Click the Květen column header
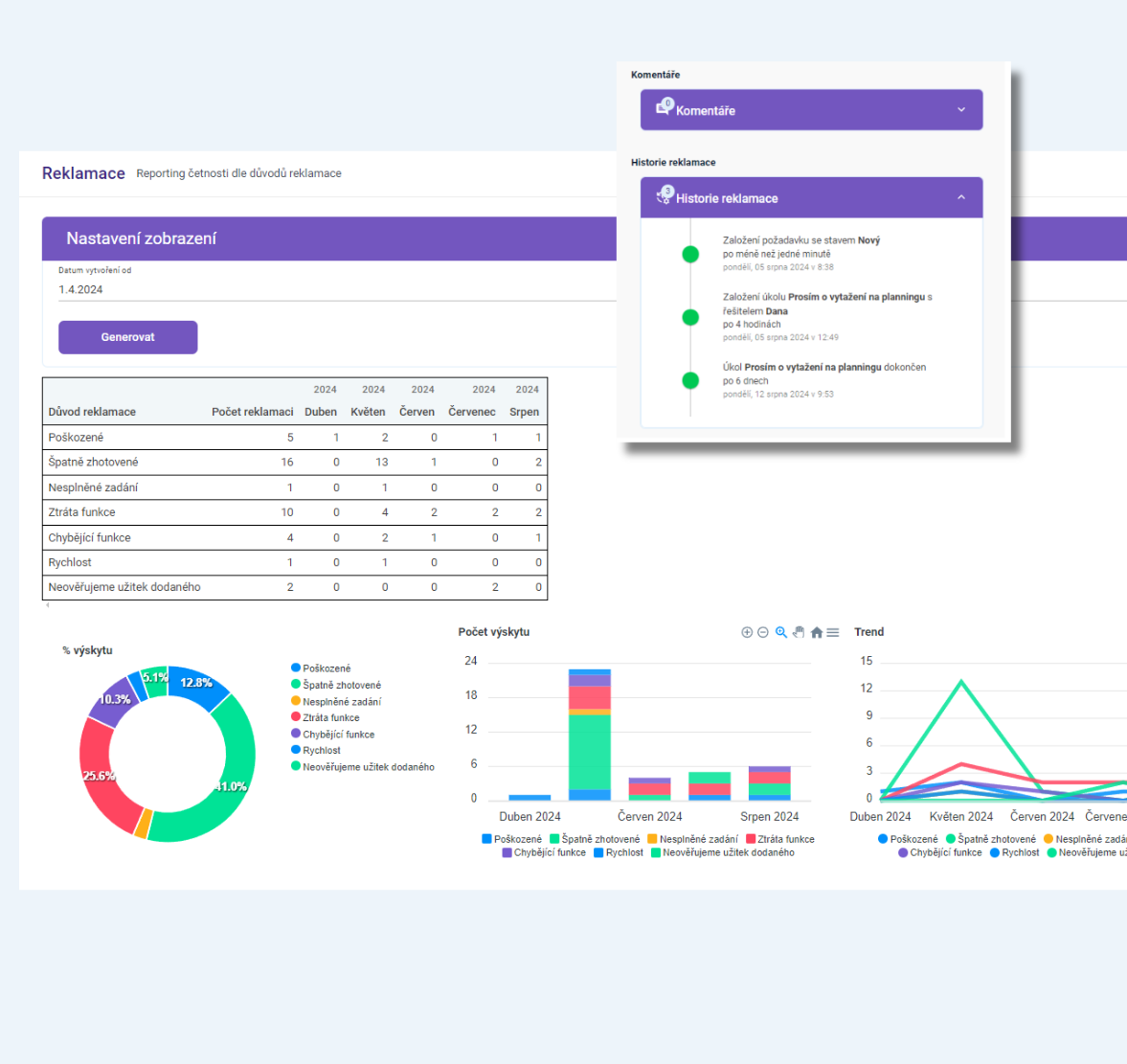1127x1064 pixels. [368, 412]
